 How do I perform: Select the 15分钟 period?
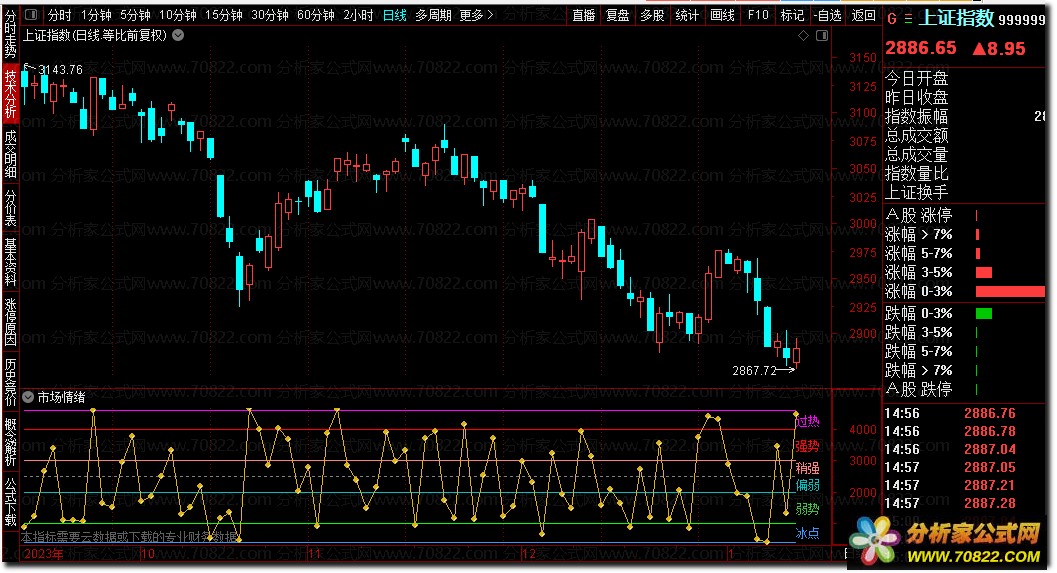224,15
